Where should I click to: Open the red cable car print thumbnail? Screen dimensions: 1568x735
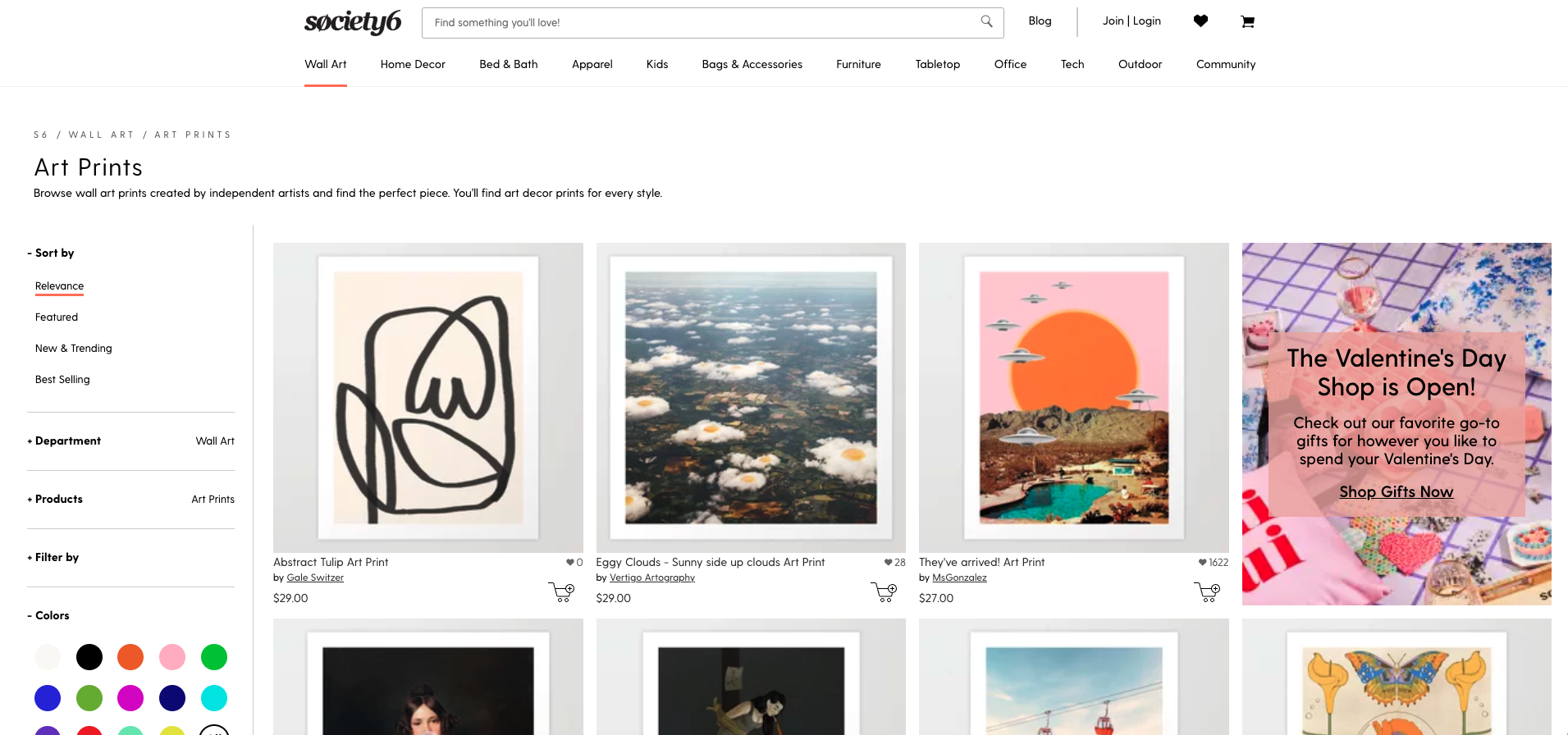click(1074, 677)
